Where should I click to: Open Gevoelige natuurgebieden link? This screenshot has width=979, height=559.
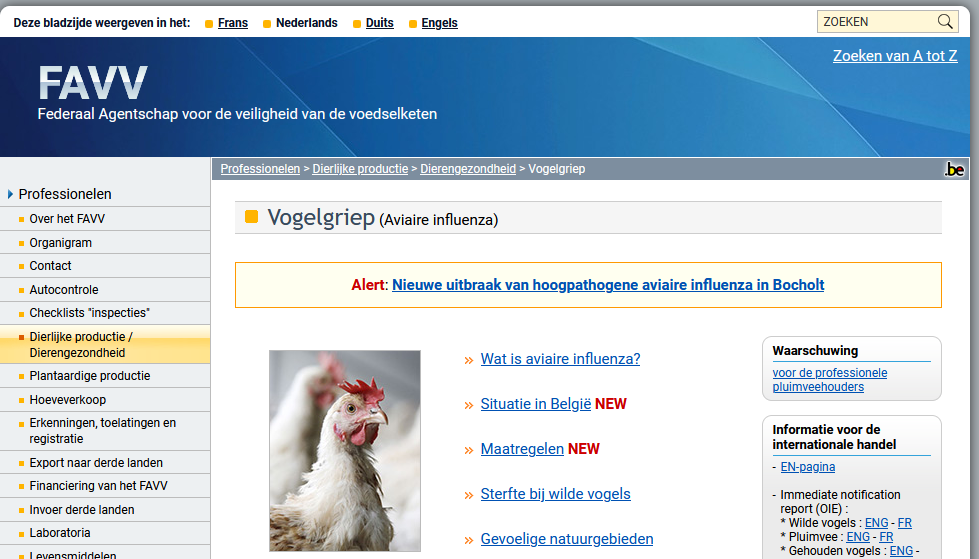coord(567,539)
